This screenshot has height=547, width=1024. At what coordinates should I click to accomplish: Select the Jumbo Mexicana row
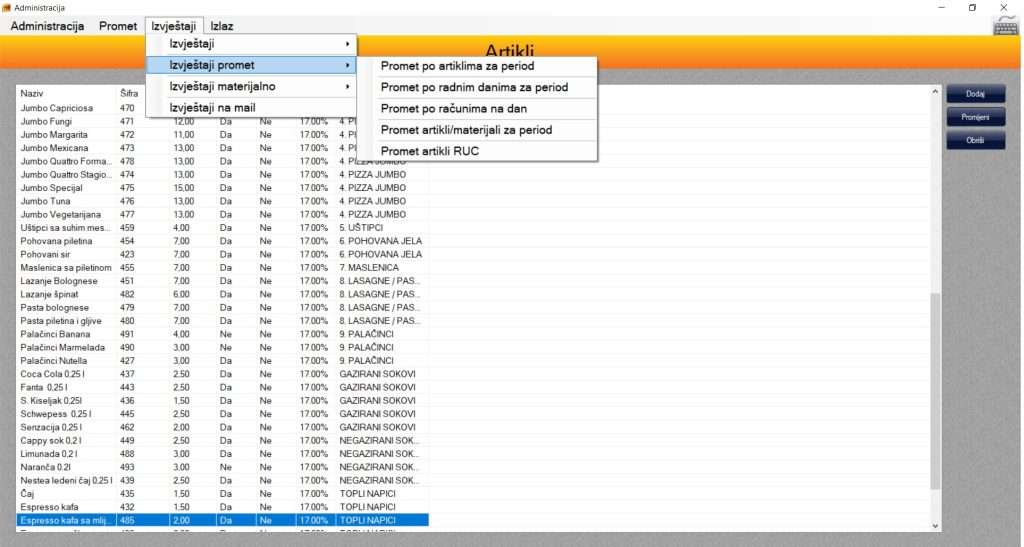coord(222,148)
